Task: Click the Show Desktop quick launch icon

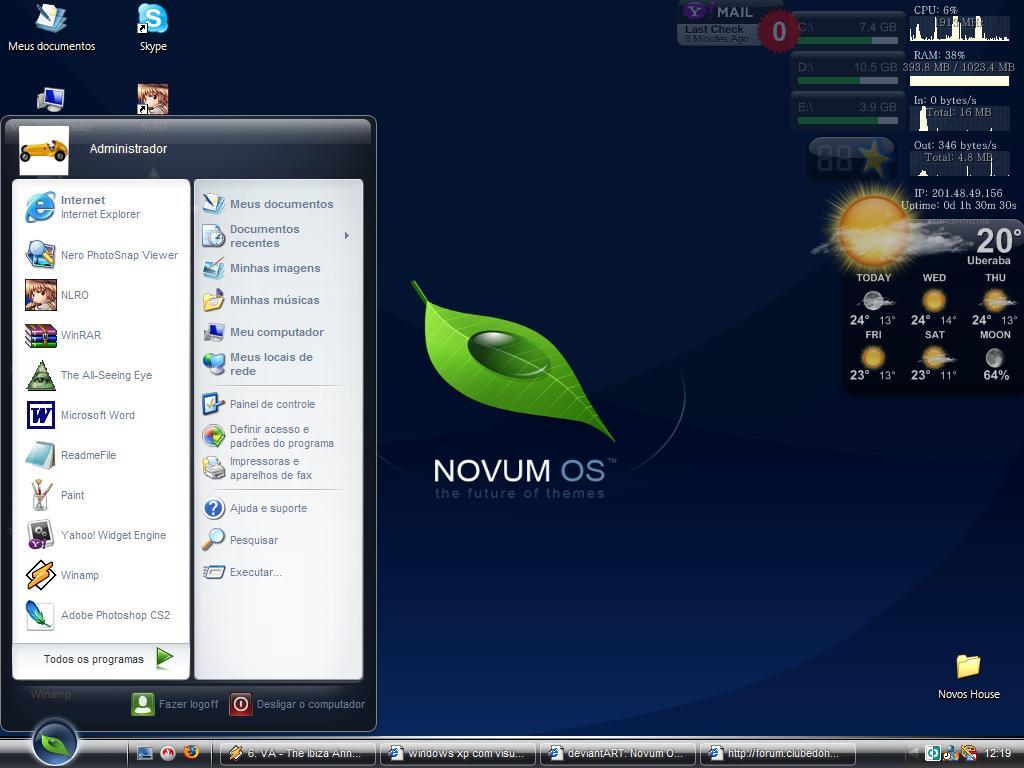Action: point(144,754)
